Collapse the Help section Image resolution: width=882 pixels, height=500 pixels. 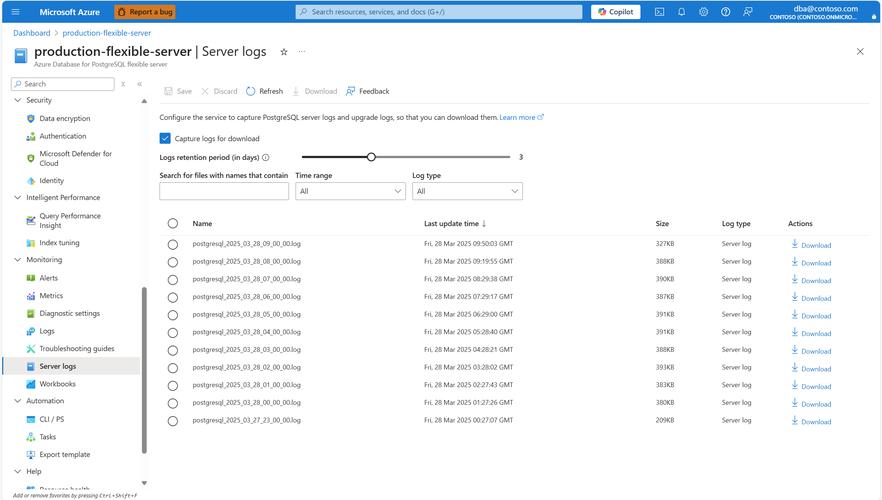(17, 471)
